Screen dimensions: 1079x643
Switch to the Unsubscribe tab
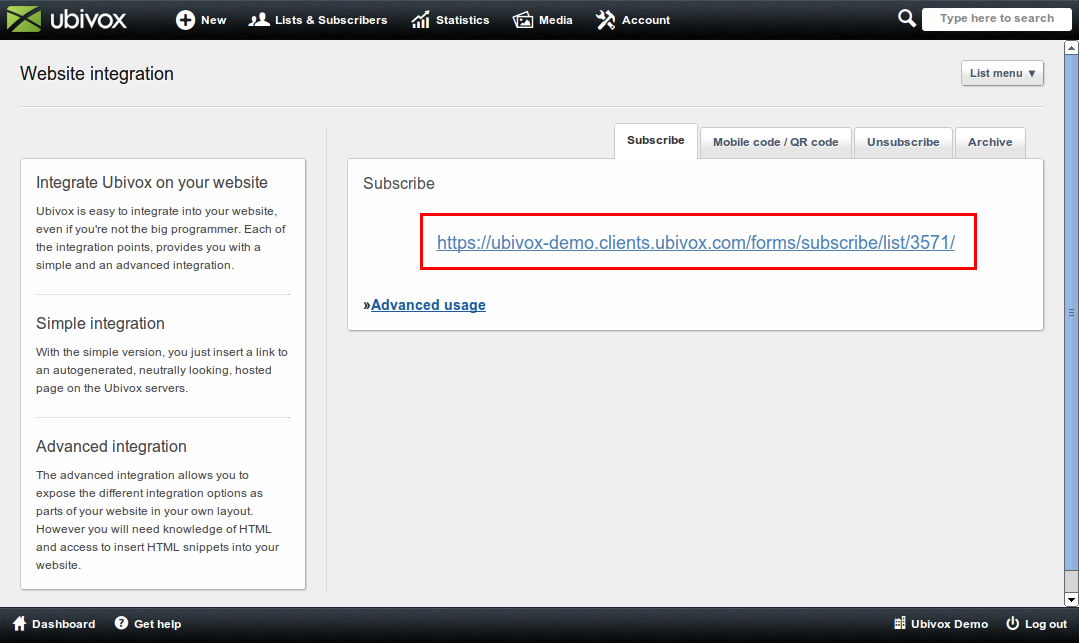(x=903, y=143)
